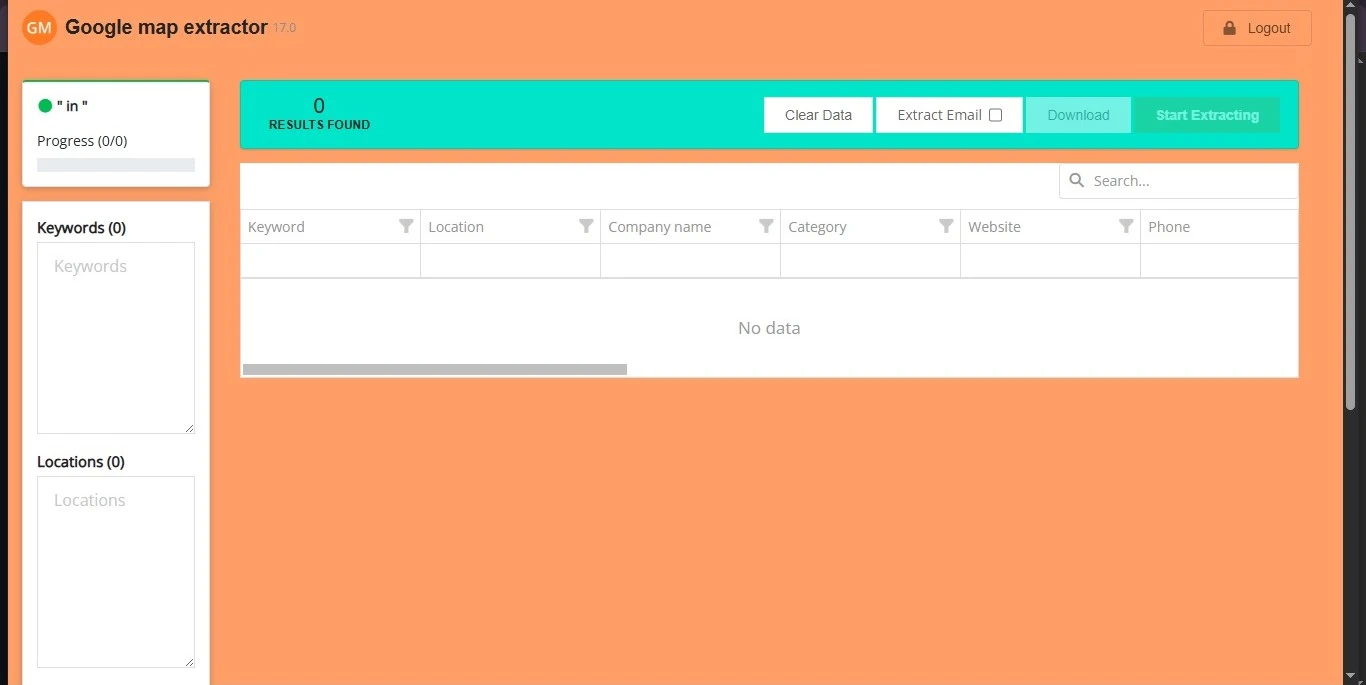1366x685 pixels.
Task: Click the green status dot beside "in"
Action: point(45,106)
